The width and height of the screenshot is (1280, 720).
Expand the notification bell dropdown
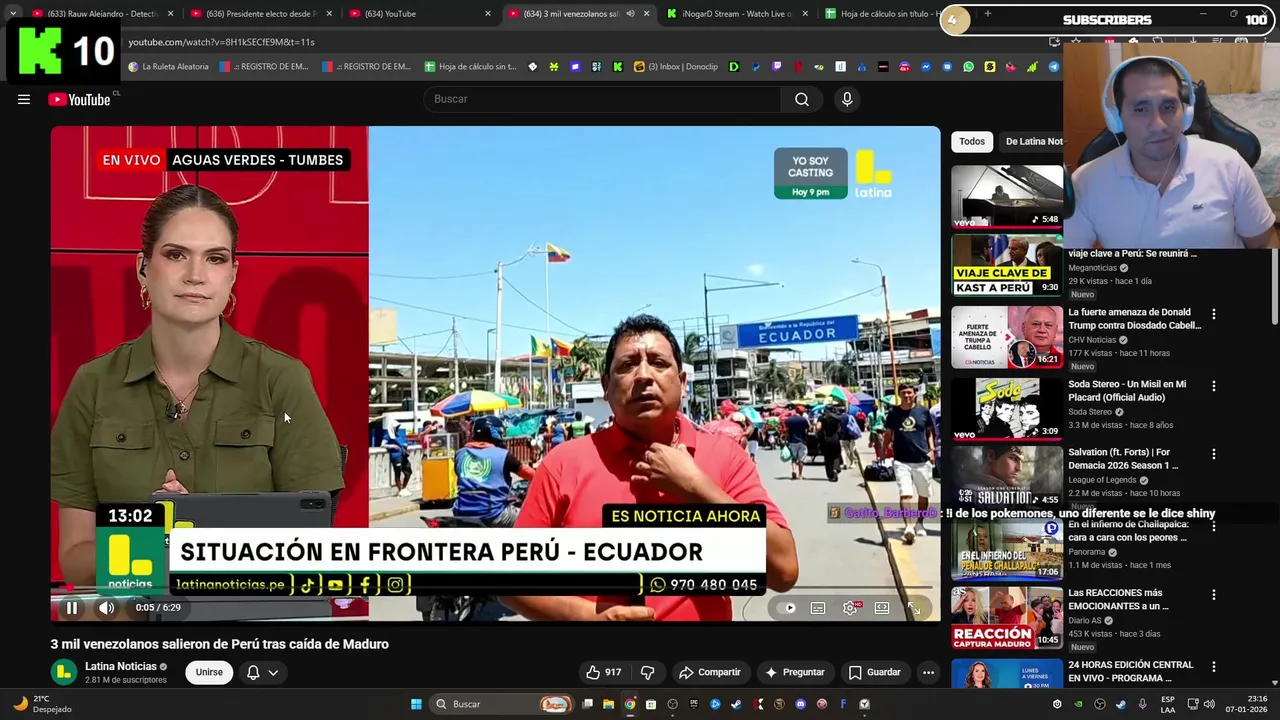[x=262, y=672]
